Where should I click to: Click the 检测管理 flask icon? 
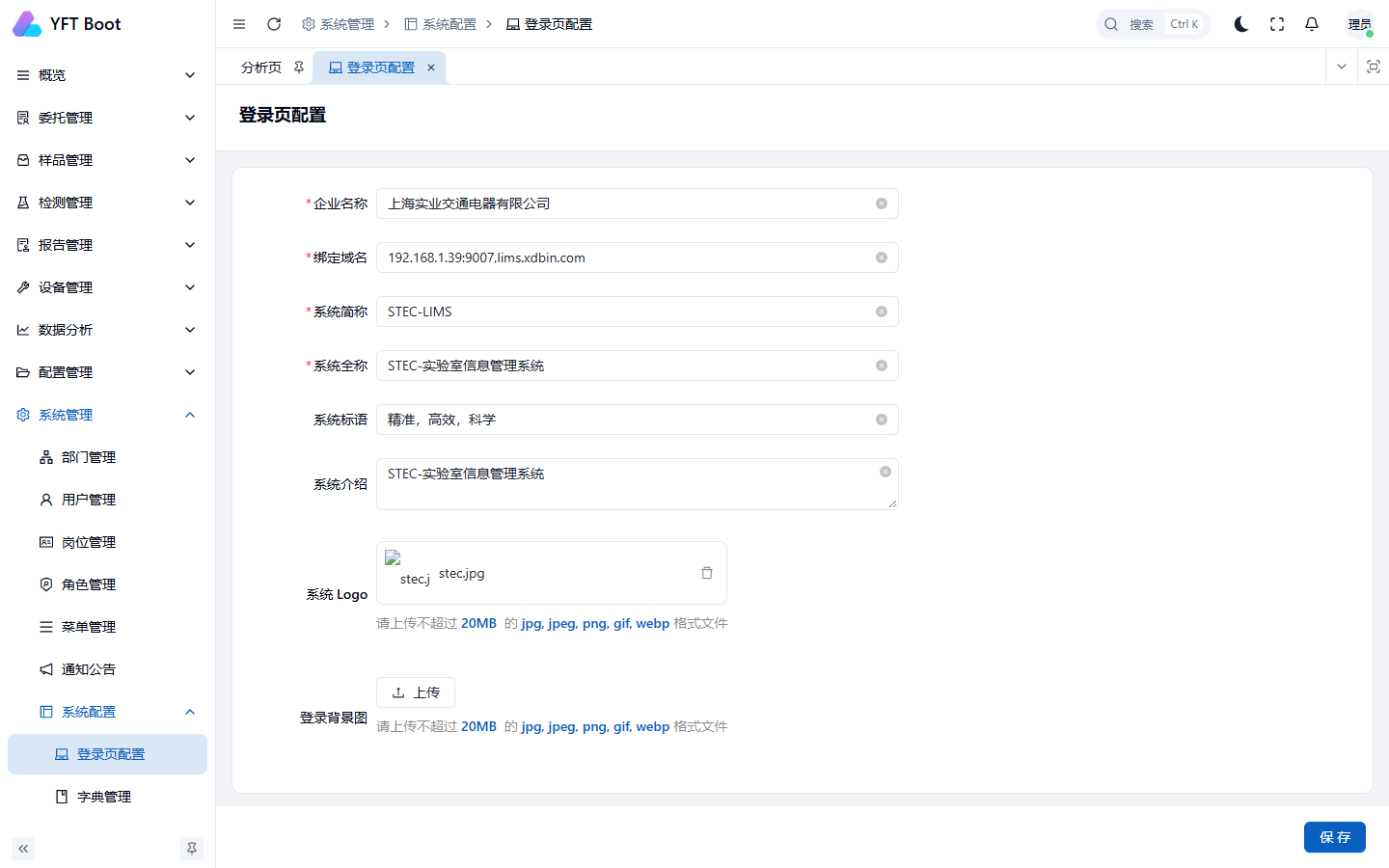coord(23,203)
